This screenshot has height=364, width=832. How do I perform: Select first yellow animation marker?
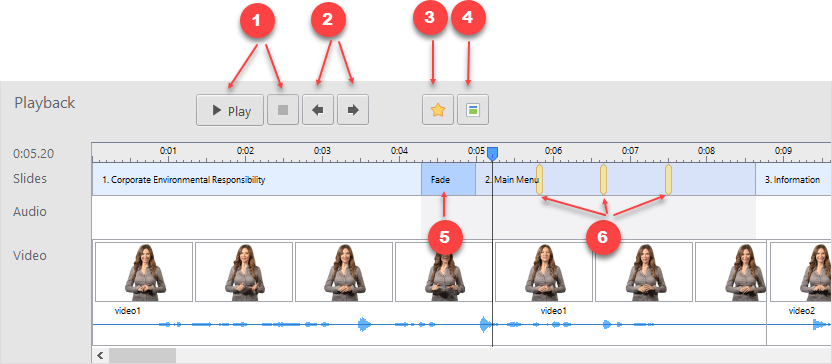539,179
